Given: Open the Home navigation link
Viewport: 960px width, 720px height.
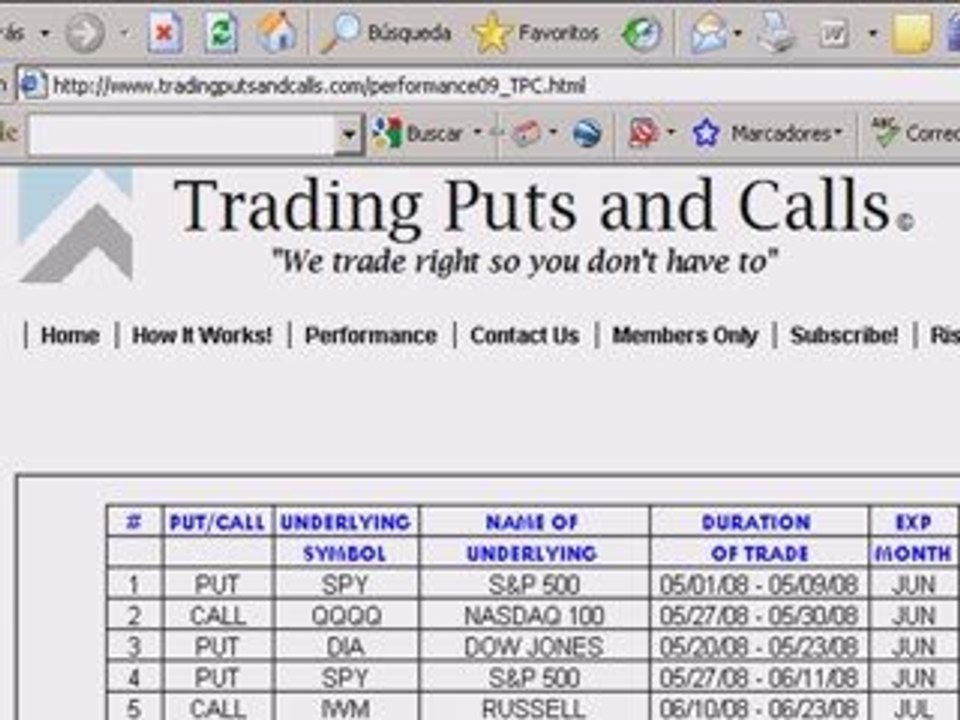Looking at the screenshot, I should (70, 335).
